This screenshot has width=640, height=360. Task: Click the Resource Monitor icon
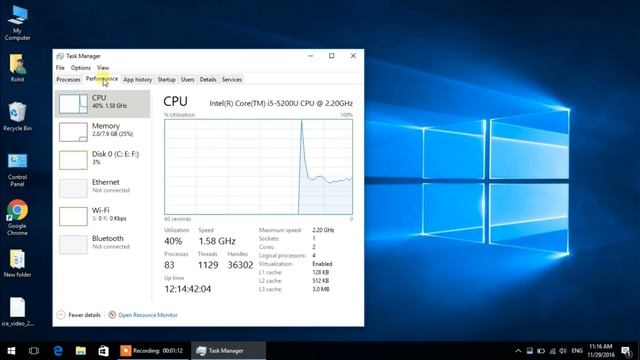click(112, 315)
